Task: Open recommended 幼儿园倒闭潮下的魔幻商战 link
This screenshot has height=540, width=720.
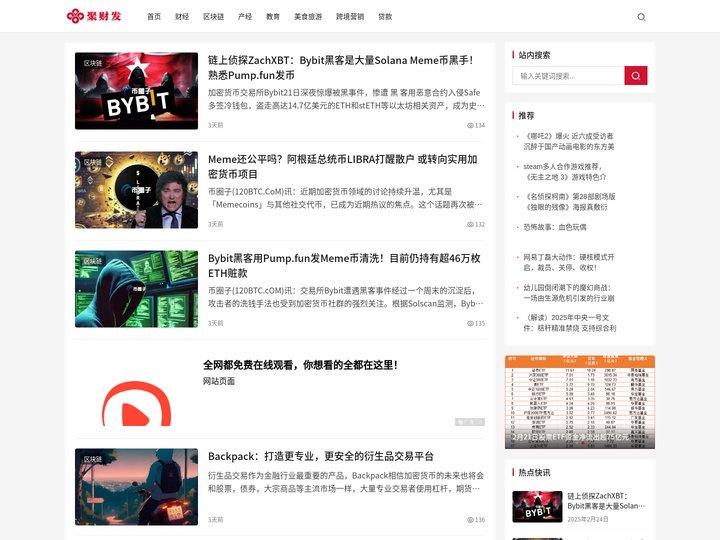Action: (569, 292)
